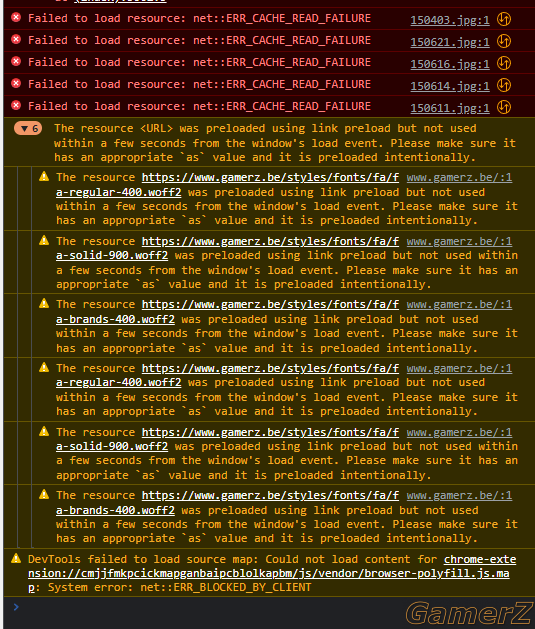
Task: Collapse the group of 6 preload warnings
Action: pos(28,128)
